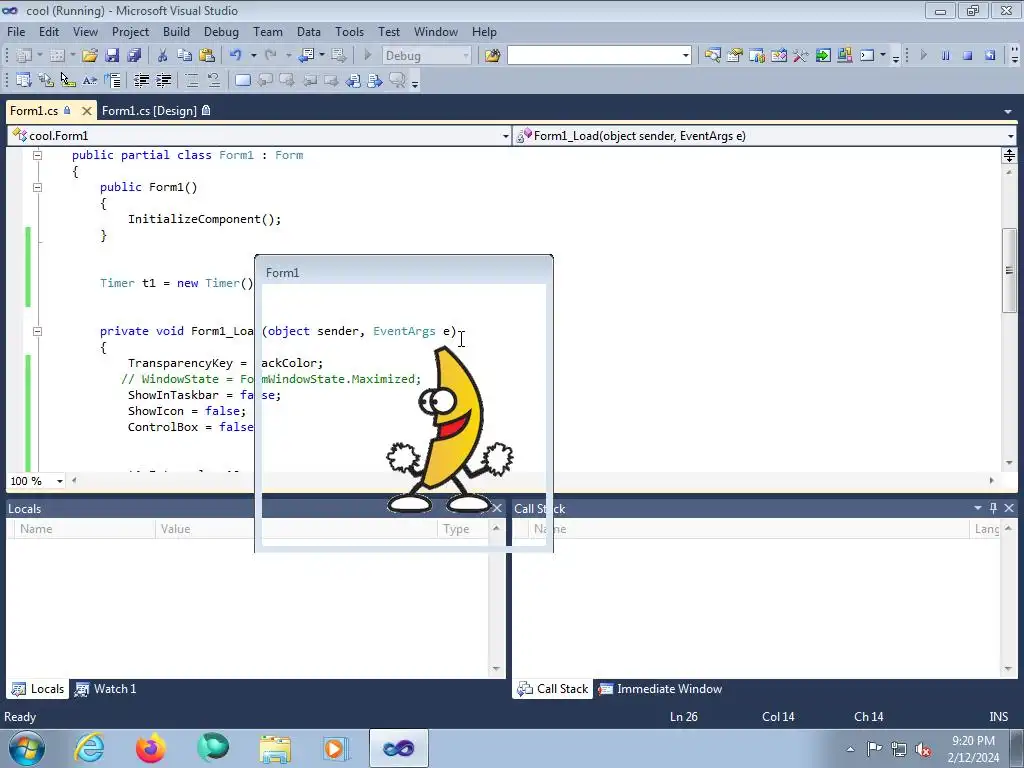Image resolution: width=1024 pixels, height=768 pixels.
Task: Switch to the Immediate Window tab
Action: [660, 689]
